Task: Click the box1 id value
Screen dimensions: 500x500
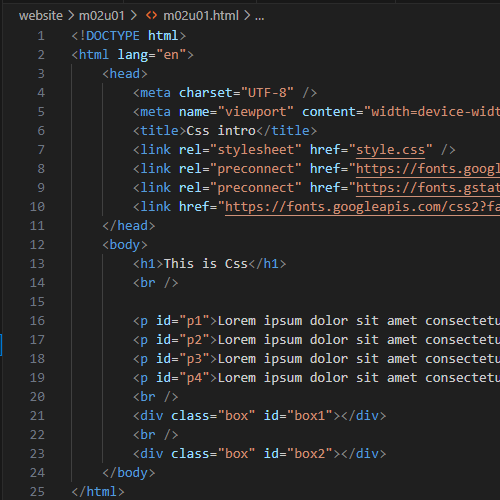Action: 310,416
